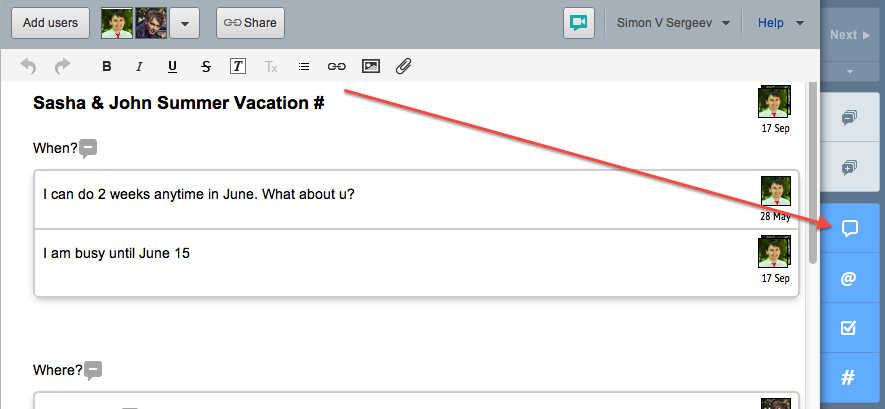Insert mention with @ sidebar button

coord(849,278)
